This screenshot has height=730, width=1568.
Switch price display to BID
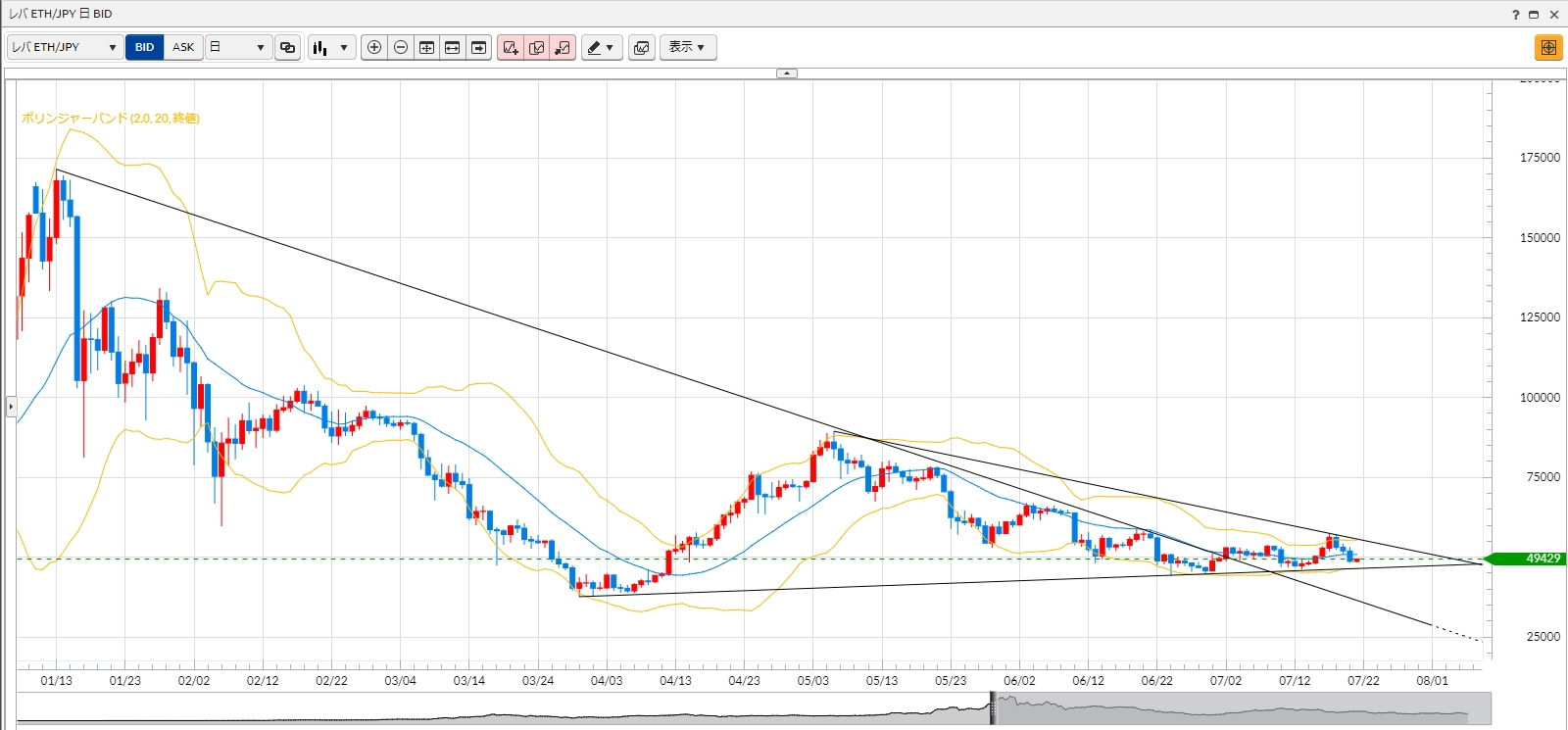(144, 47)
